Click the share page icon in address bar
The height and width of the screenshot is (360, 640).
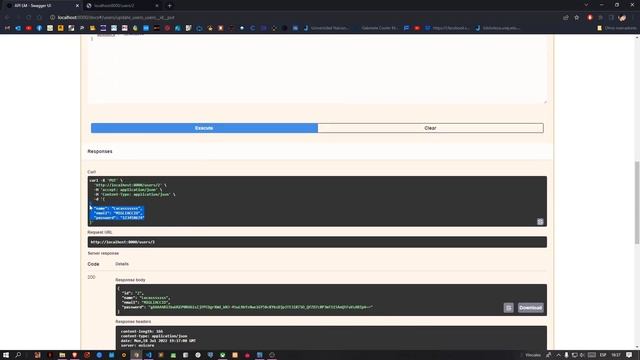pos(566,18)
